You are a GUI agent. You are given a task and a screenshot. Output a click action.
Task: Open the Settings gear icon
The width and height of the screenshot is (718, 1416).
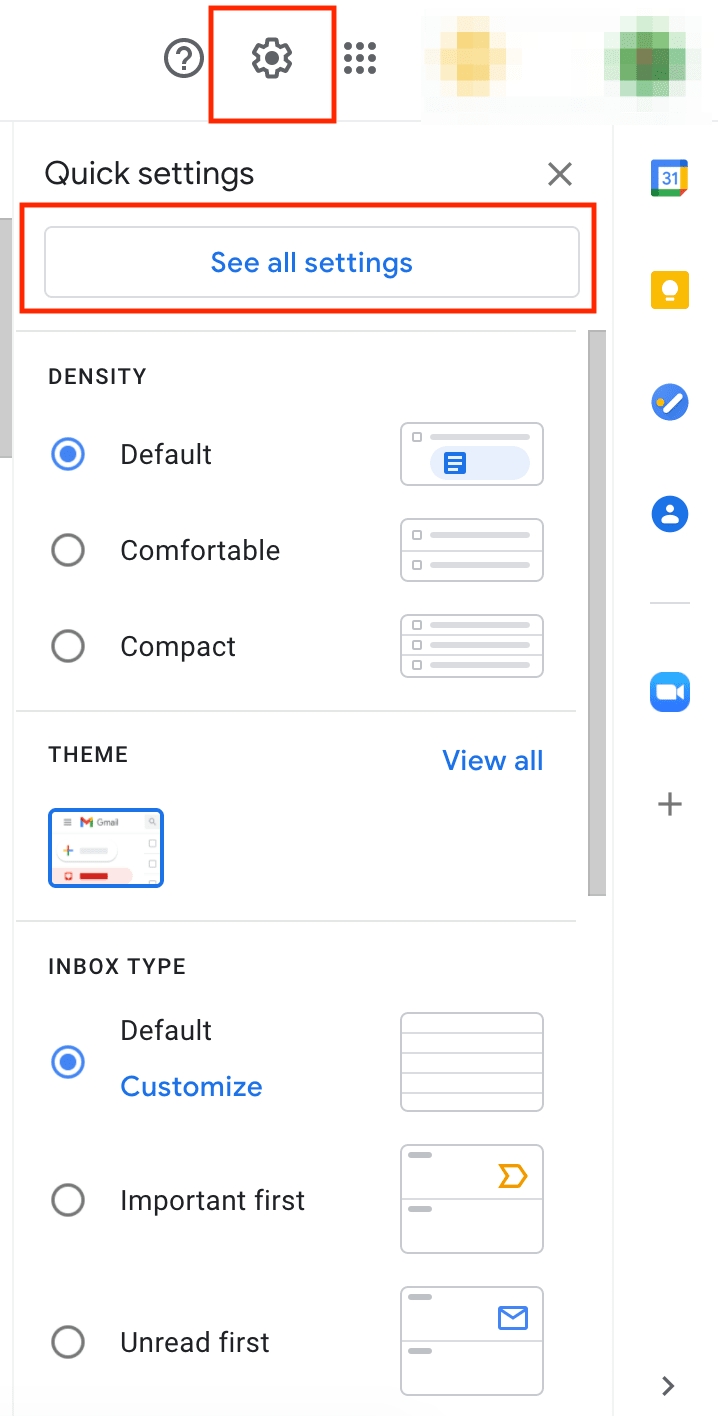point(271,60)
